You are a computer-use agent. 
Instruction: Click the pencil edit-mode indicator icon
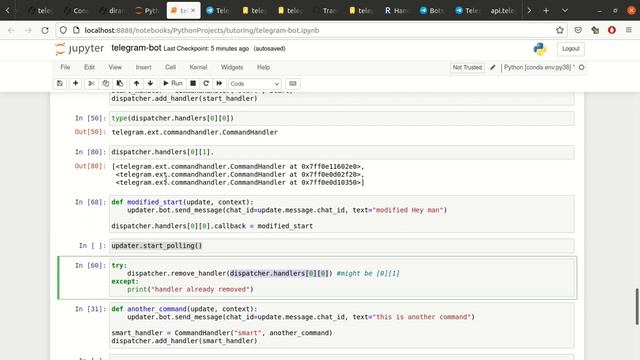493,67
